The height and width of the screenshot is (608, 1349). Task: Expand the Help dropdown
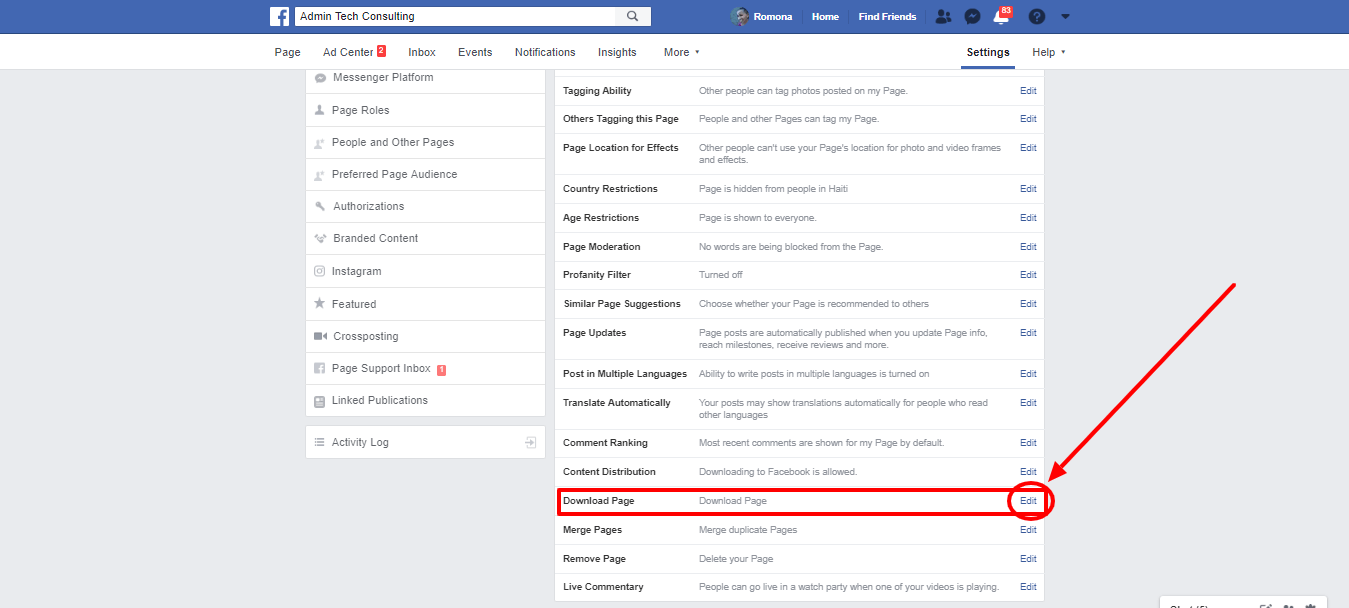[1048, 52]
